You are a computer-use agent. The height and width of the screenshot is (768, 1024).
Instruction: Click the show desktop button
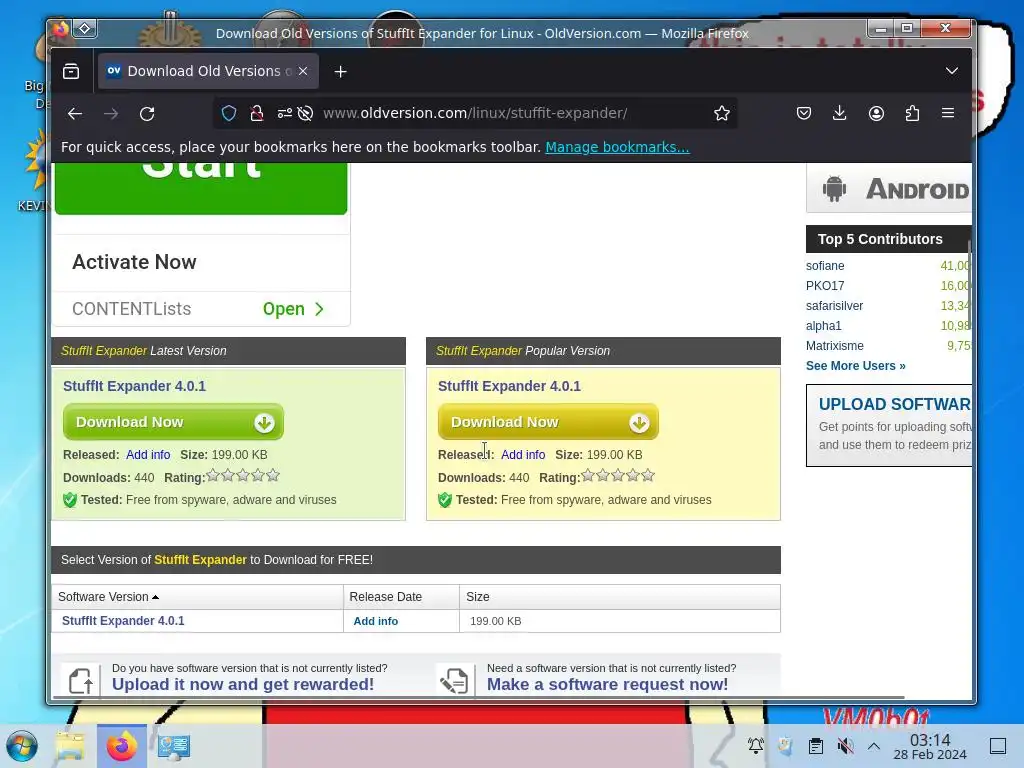pos(998,746)
